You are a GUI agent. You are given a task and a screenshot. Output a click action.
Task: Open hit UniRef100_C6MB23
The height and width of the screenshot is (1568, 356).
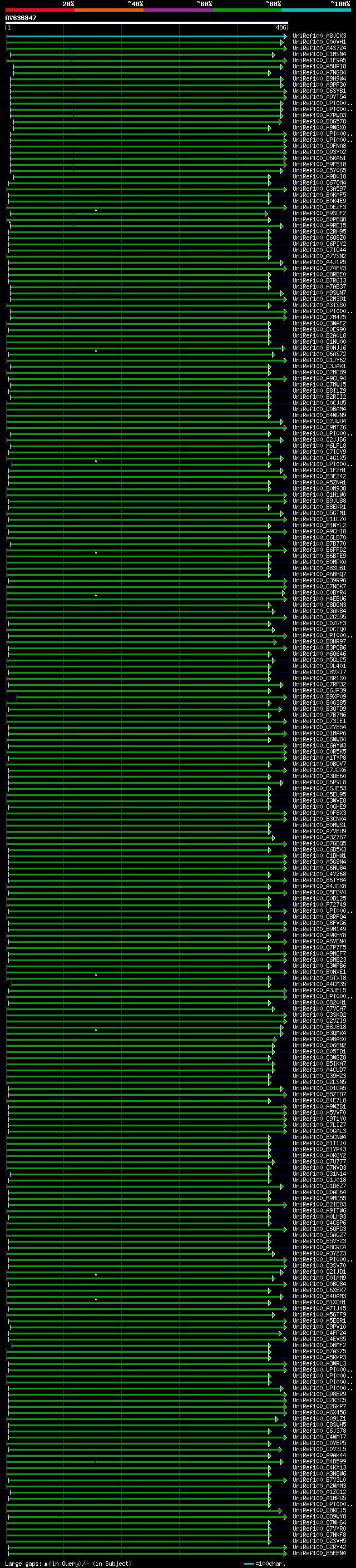[x=319, y=959]
